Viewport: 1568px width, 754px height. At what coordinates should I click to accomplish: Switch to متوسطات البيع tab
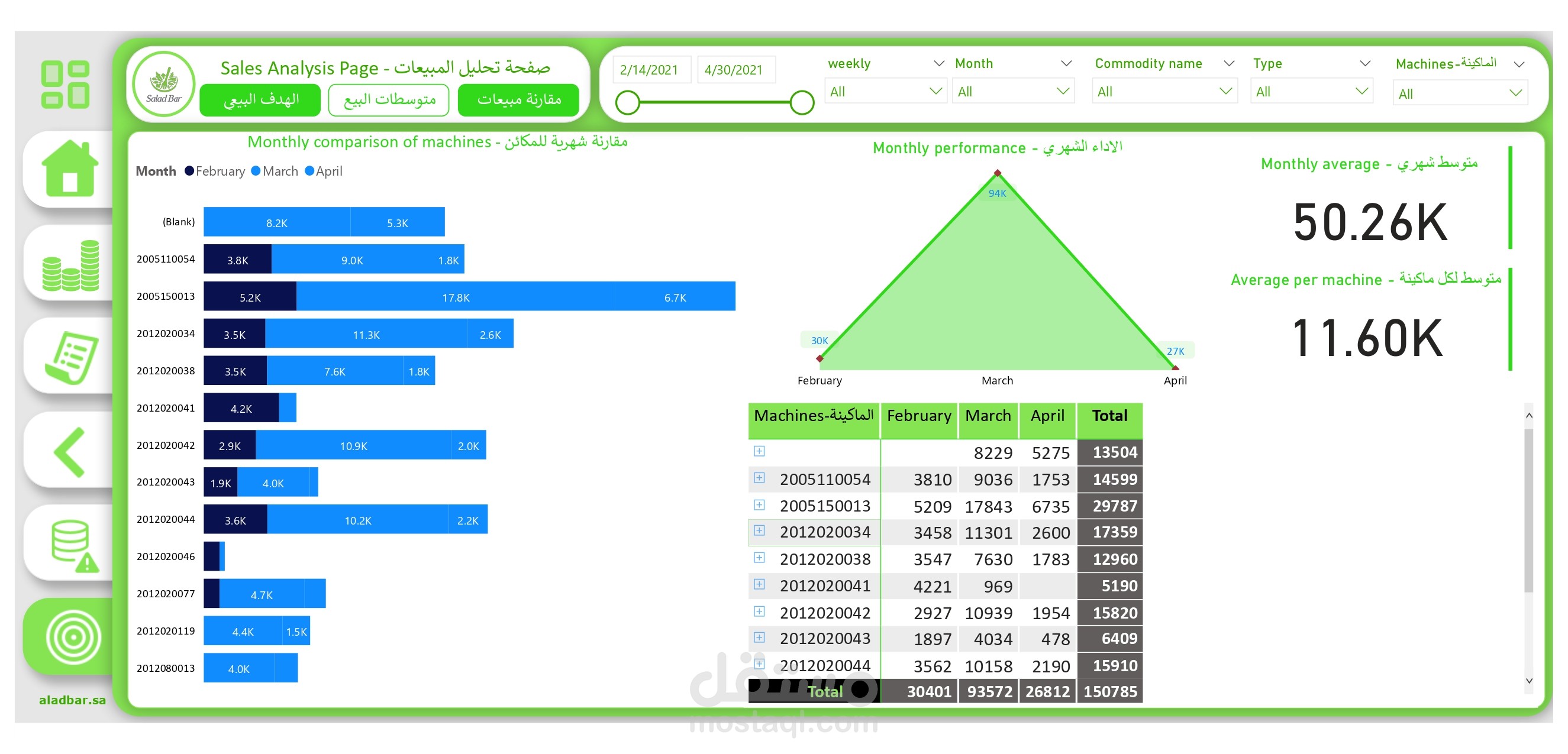[388, 99]
